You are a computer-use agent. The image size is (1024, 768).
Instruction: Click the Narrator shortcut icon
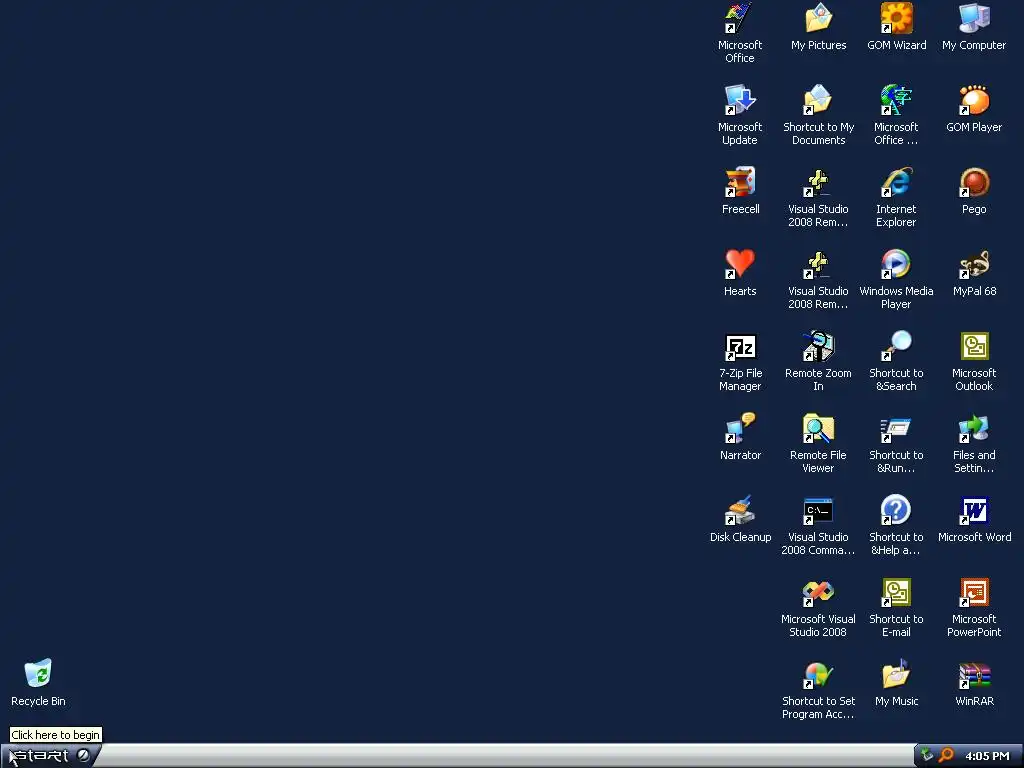pos(740,428)
